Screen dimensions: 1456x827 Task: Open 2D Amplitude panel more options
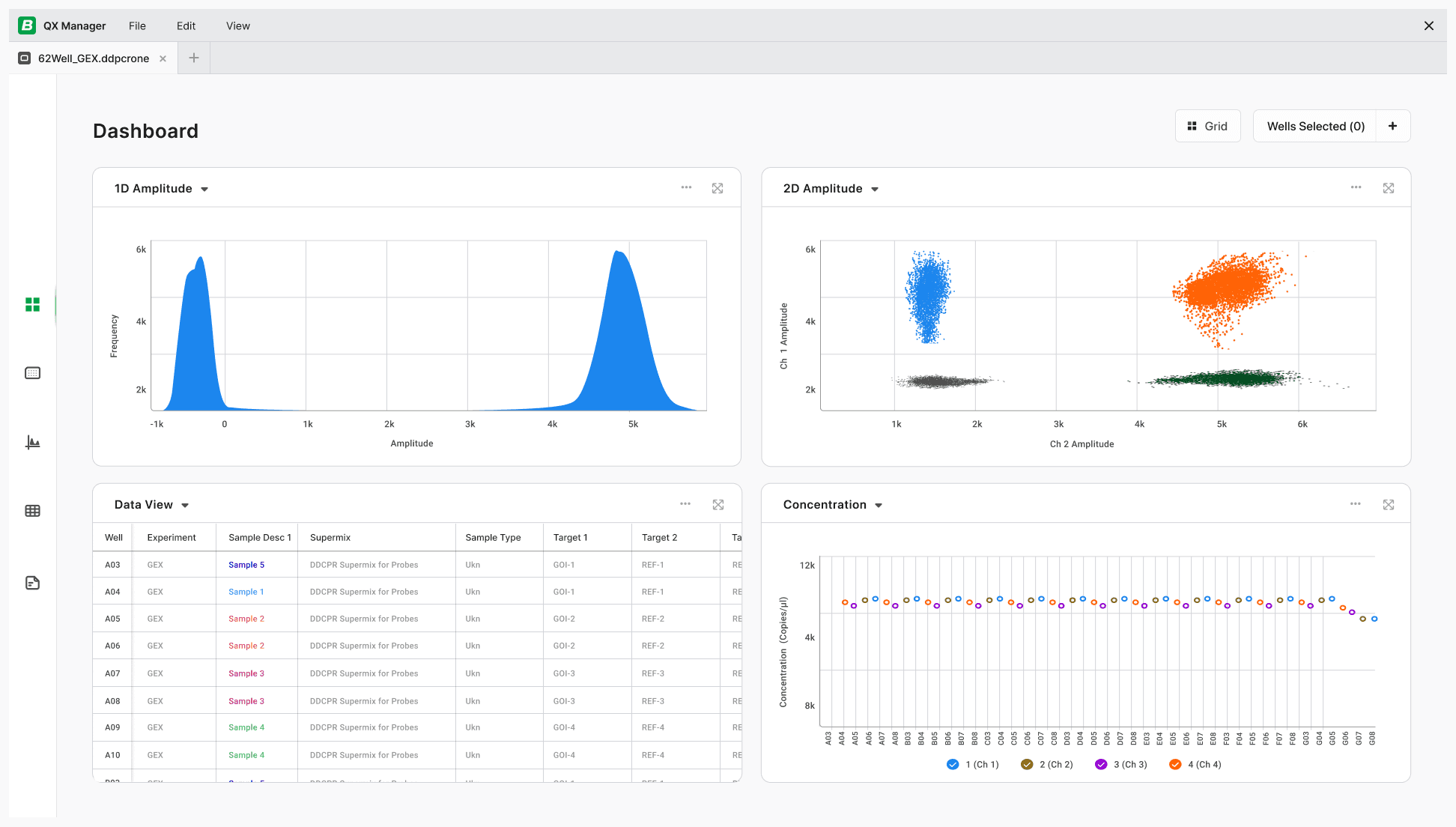point(1356,188)
